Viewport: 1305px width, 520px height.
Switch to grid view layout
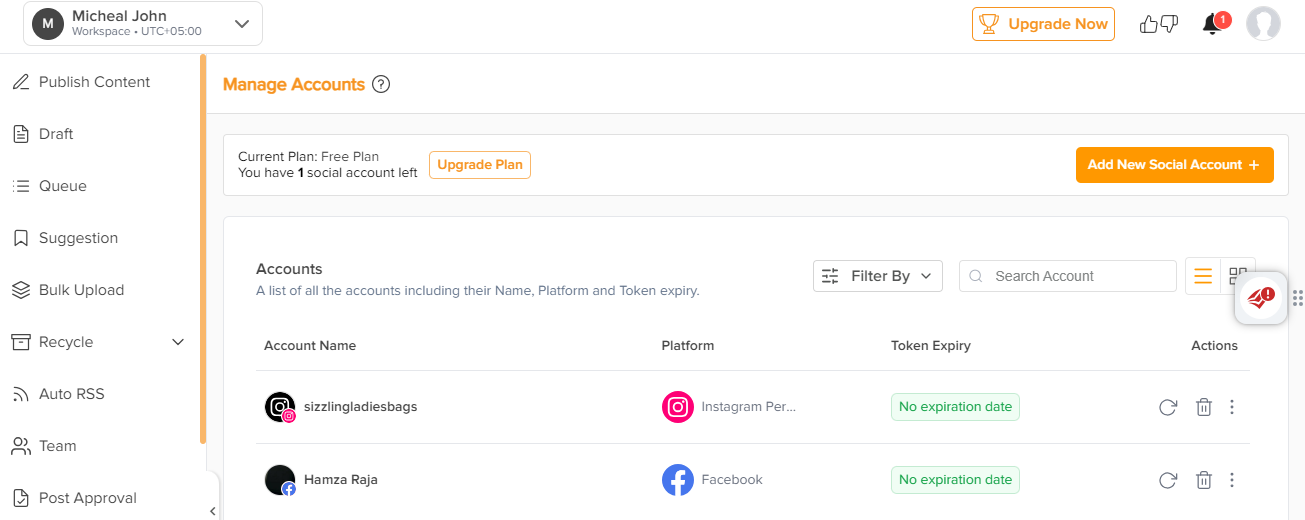tap(1238, 274)
